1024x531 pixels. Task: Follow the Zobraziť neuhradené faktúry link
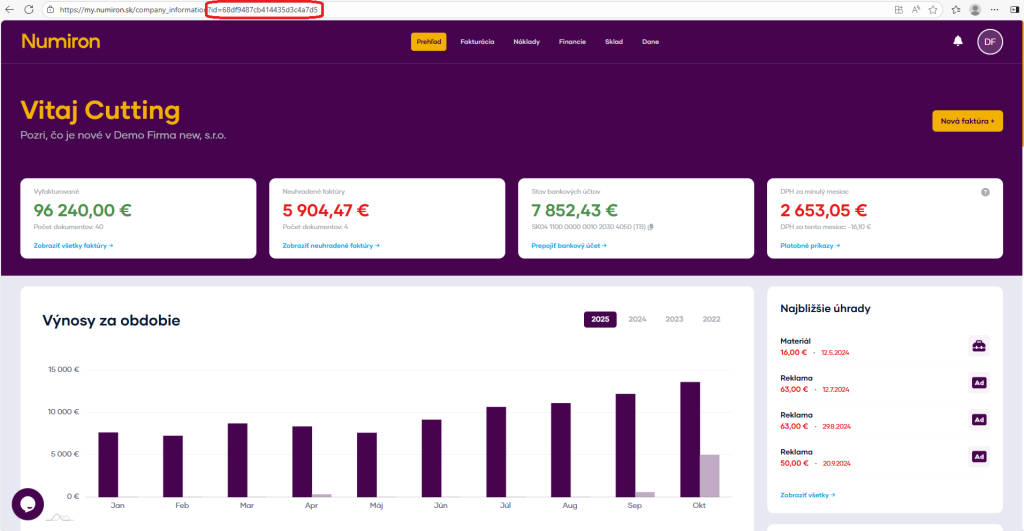[330, 245]
